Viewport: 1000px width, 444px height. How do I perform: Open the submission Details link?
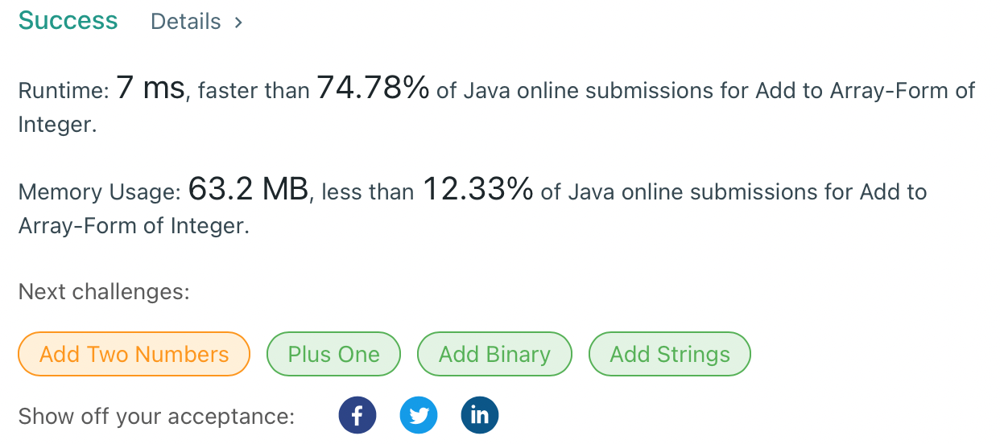coord(186,22)
